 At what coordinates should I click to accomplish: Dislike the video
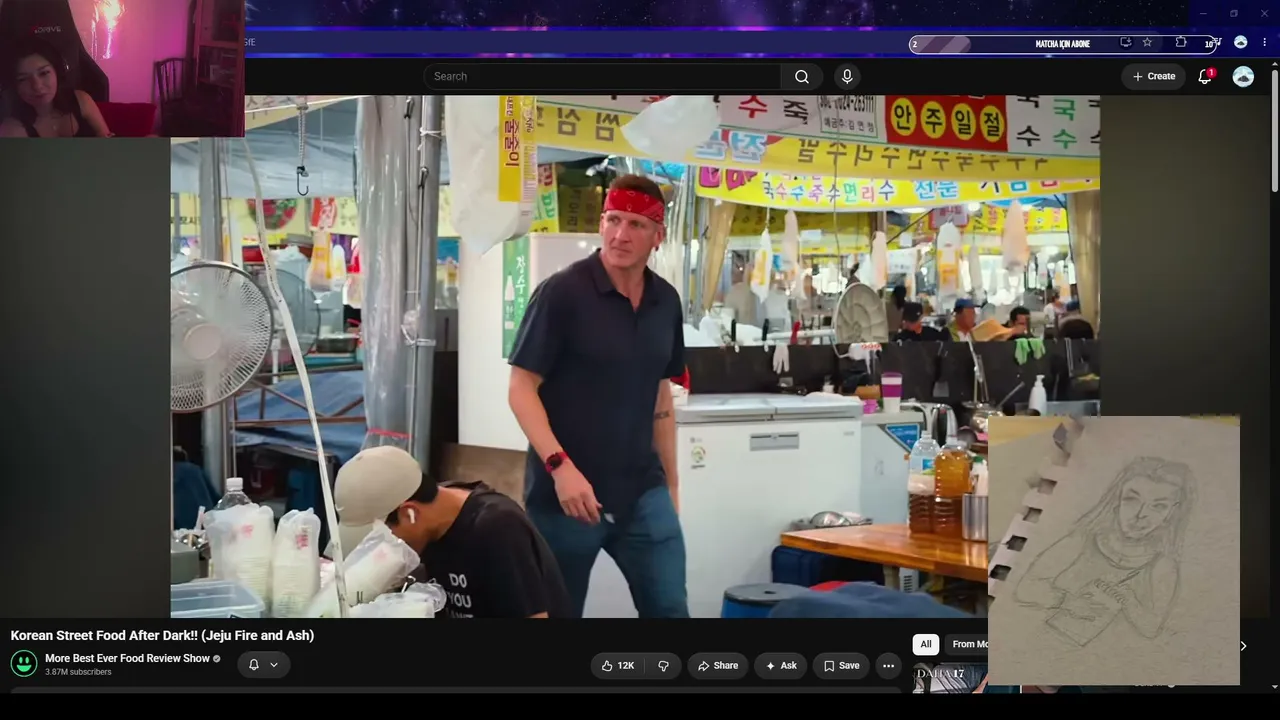[663, 665]
